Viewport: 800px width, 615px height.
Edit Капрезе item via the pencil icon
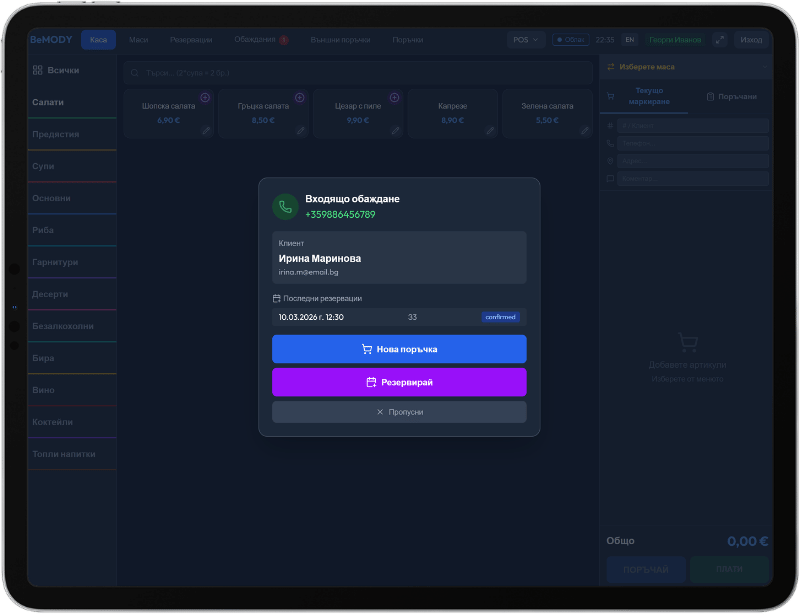click(x=490, y=131)
